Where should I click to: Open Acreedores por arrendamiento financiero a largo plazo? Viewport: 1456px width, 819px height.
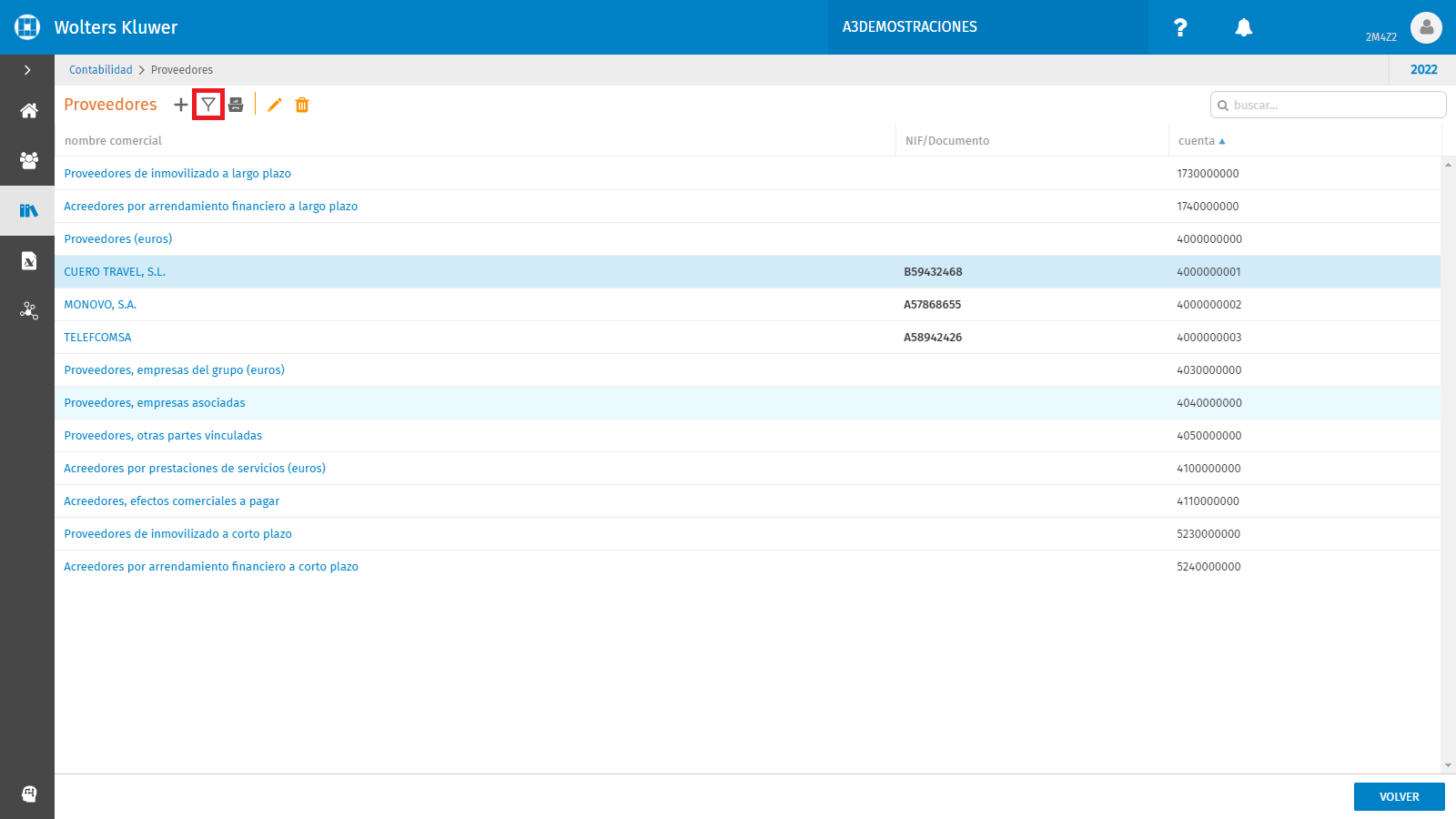tap(211, 207)
